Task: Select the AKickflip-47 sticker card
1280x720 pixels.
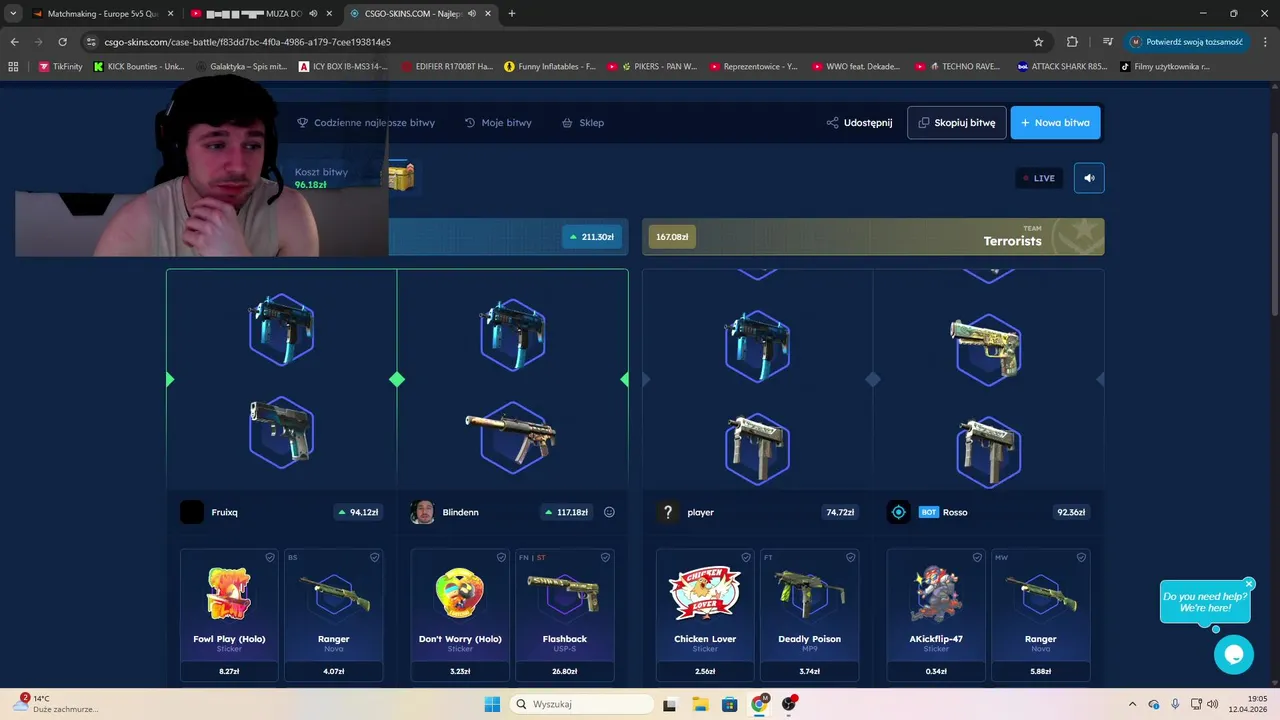Action: (936, 615)
